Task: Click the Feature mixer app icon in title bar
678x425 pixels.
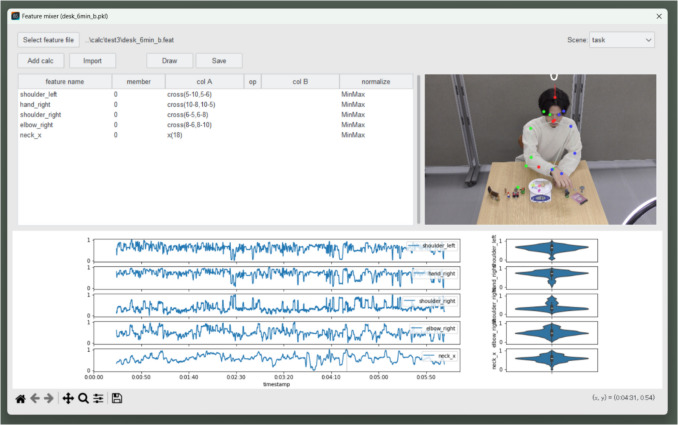Action: point(15,16)
